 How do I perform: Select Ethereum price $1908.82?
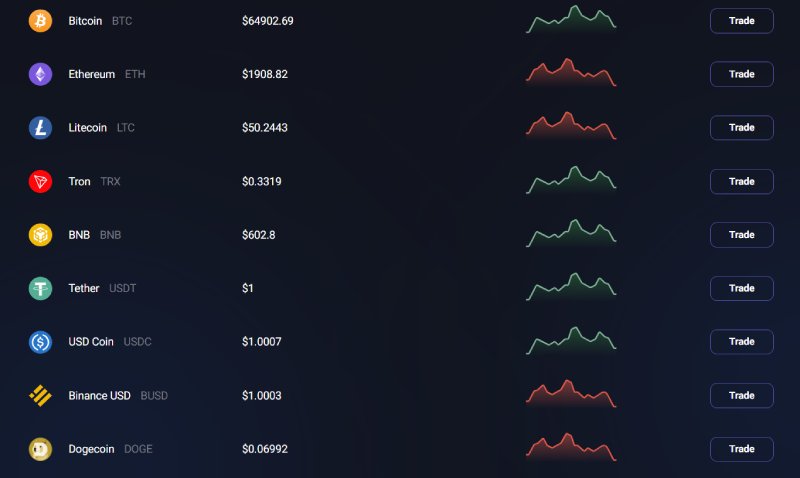pyautogui.click(x=265, y=74)
